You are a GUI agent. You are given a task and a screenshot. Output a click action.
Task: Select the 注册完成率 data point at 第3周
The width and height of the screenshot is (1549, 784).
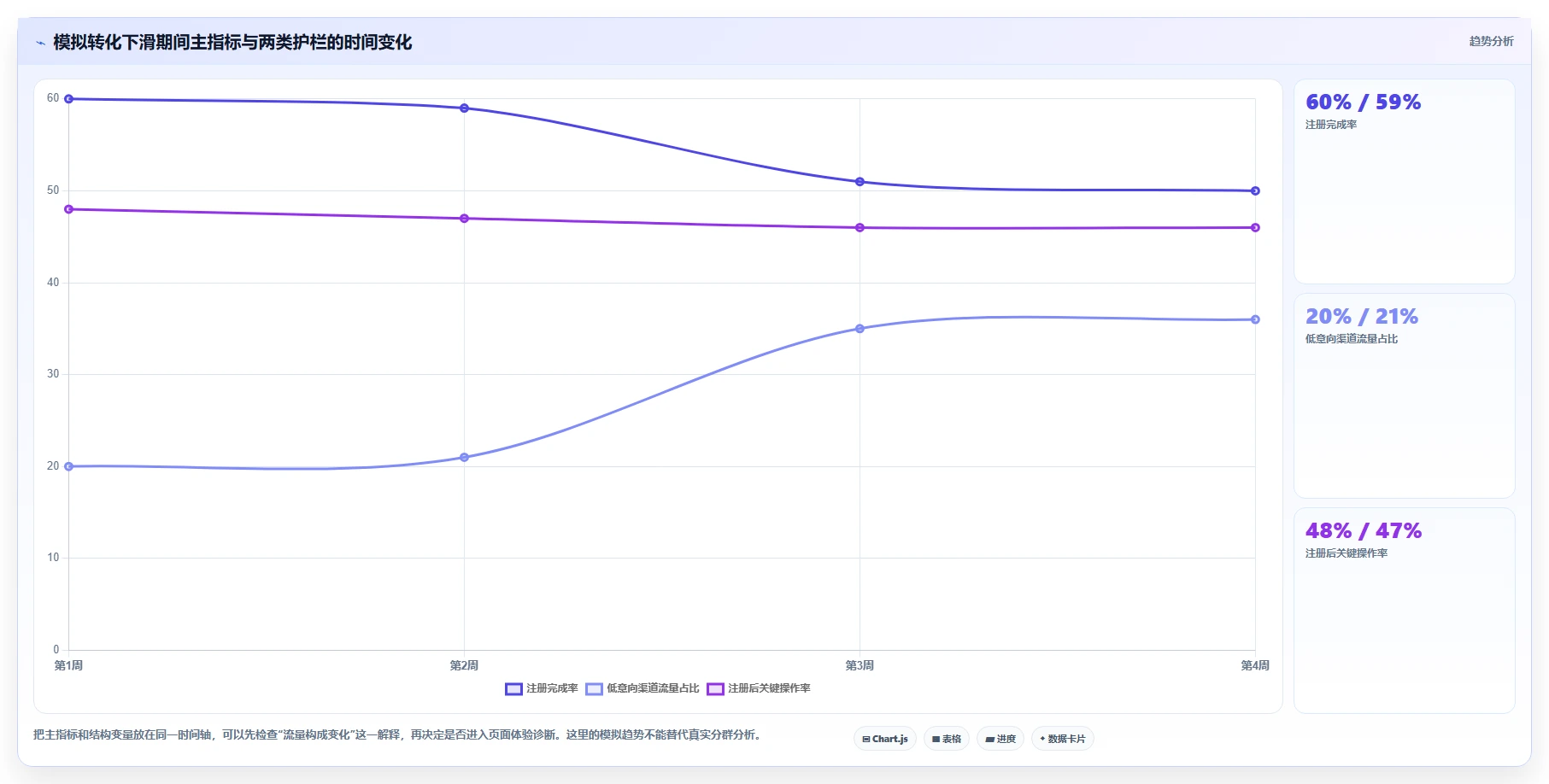860,182
